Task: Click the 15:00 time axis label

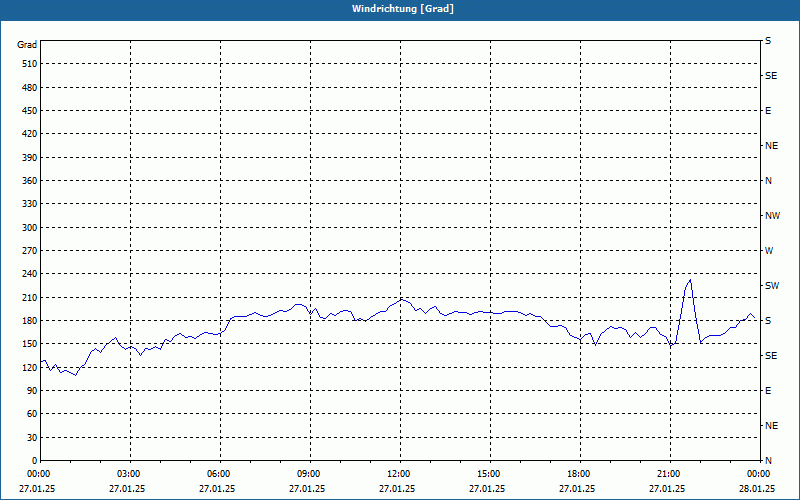Action: click(x=490, y=474)
